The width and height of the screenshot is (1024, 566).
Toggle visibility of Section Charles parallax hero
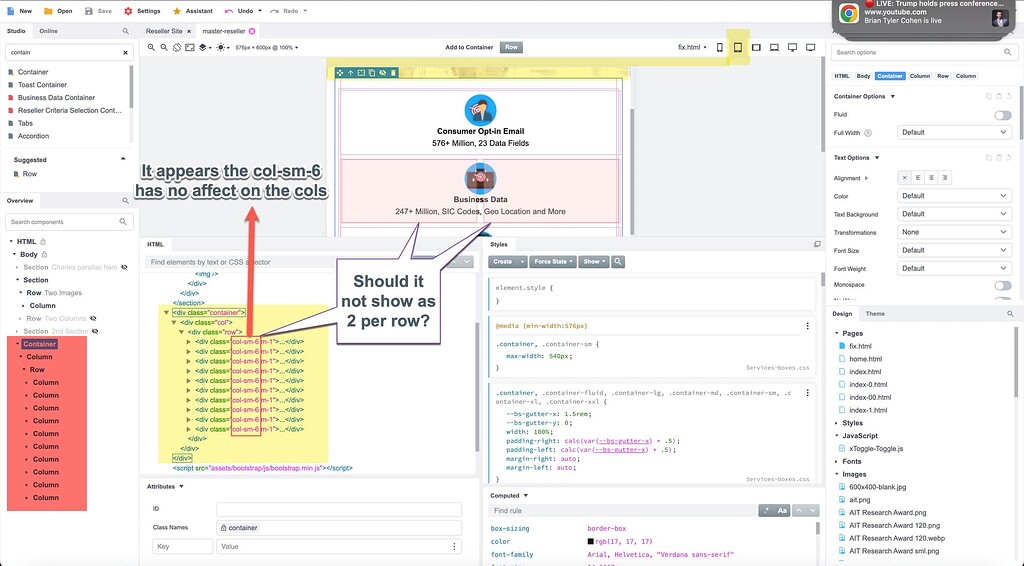(124, 267)
